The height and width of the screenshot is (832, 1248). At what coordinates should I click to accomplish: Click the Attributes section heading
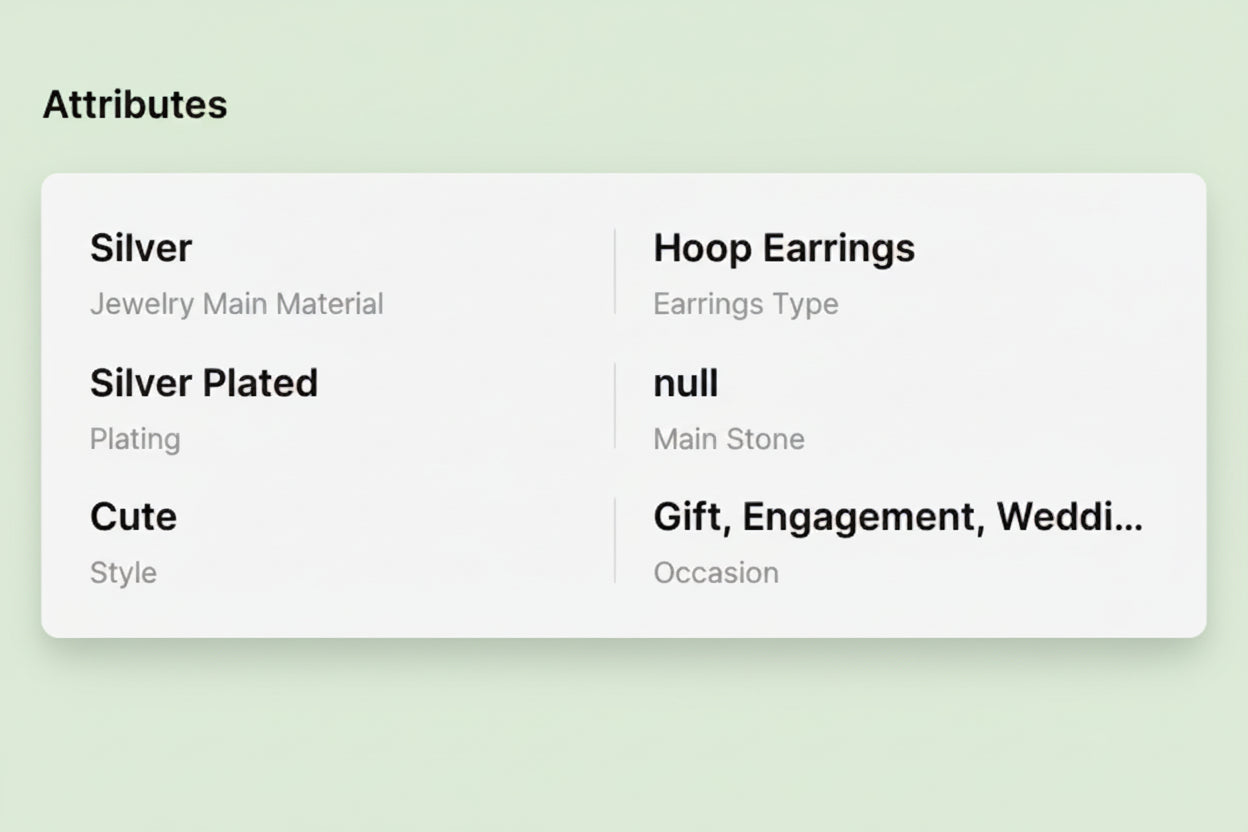135,103
